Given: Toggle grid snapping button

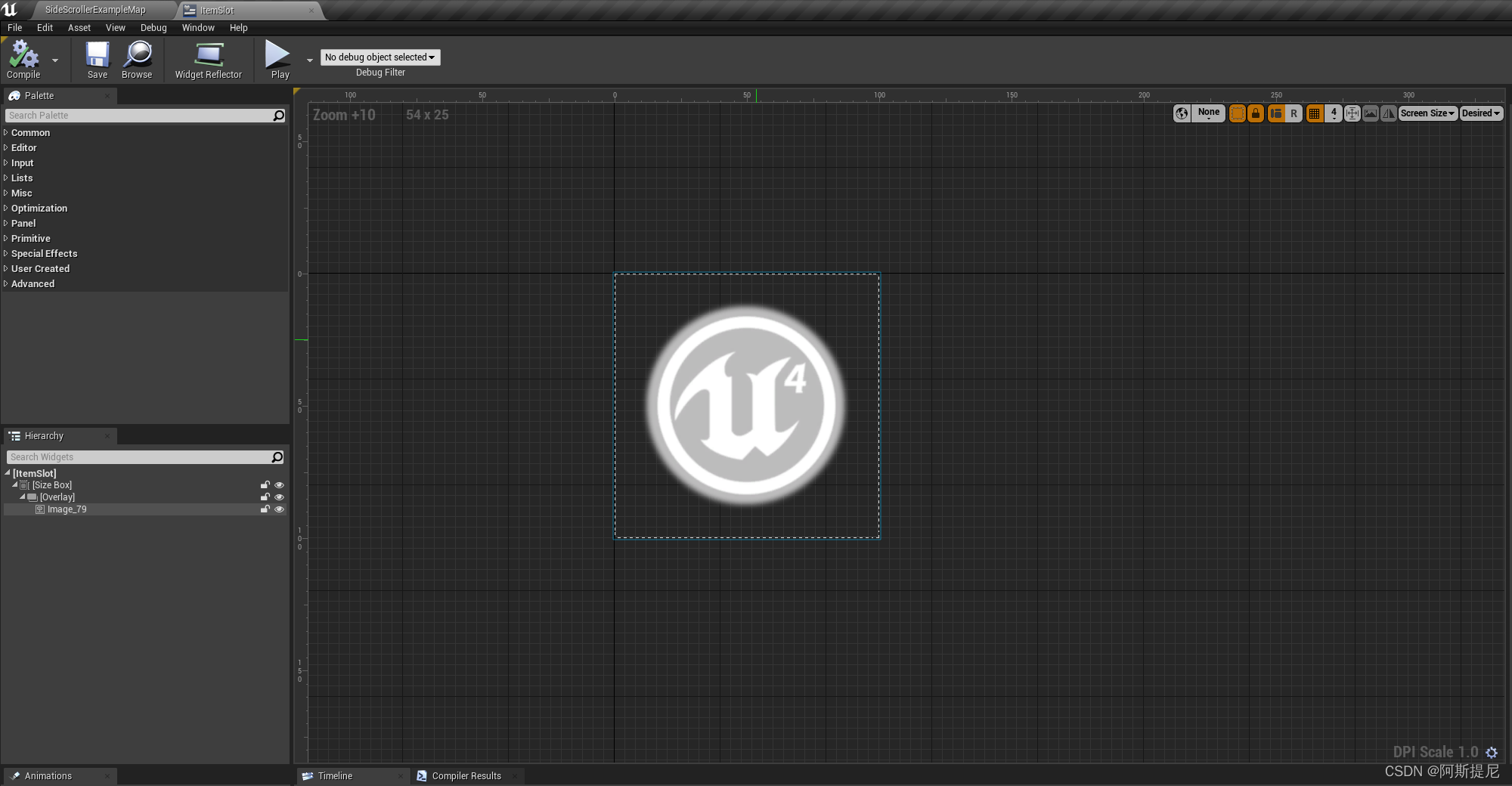Looking at the screenshot, I should [1315, 113].
